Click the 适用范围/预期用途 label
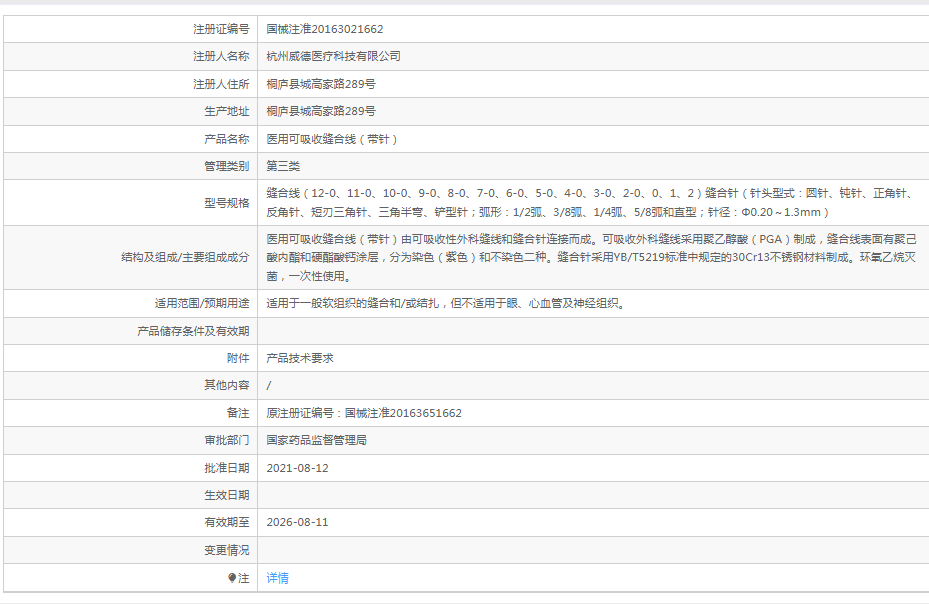Image resolution: width=929 pixels, height=604 pixels. (202, 303)
